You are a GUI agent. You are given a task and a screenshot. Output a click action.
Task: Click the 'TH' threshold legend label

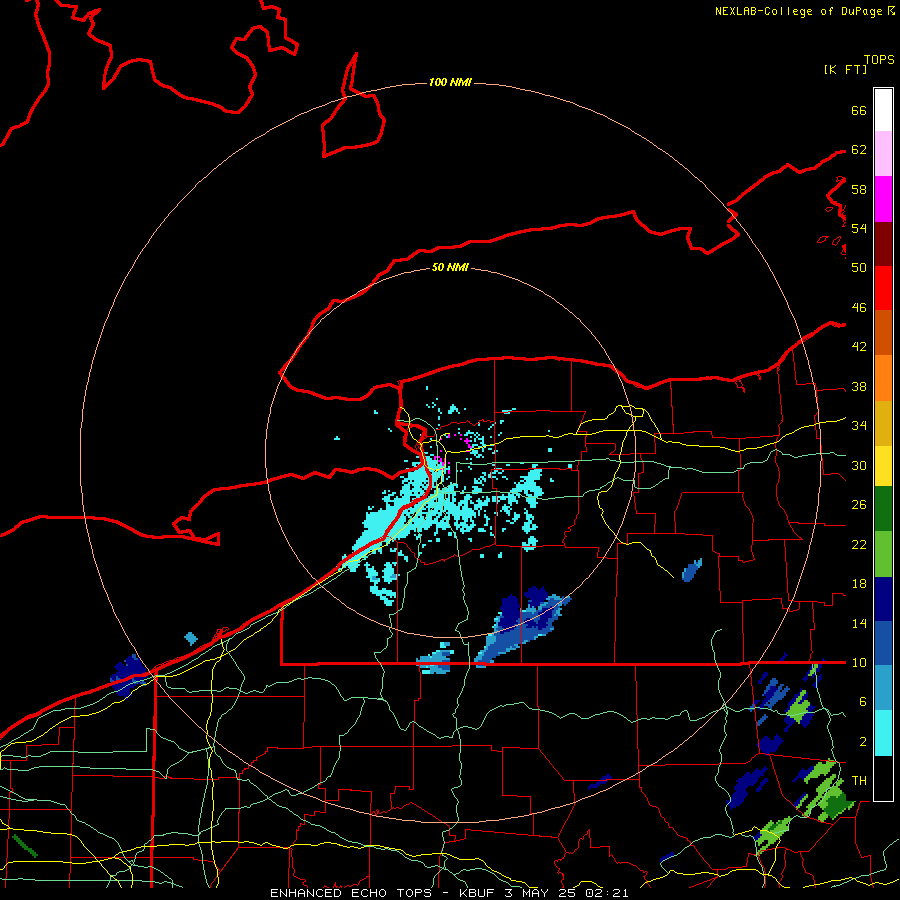click(859, 780)
